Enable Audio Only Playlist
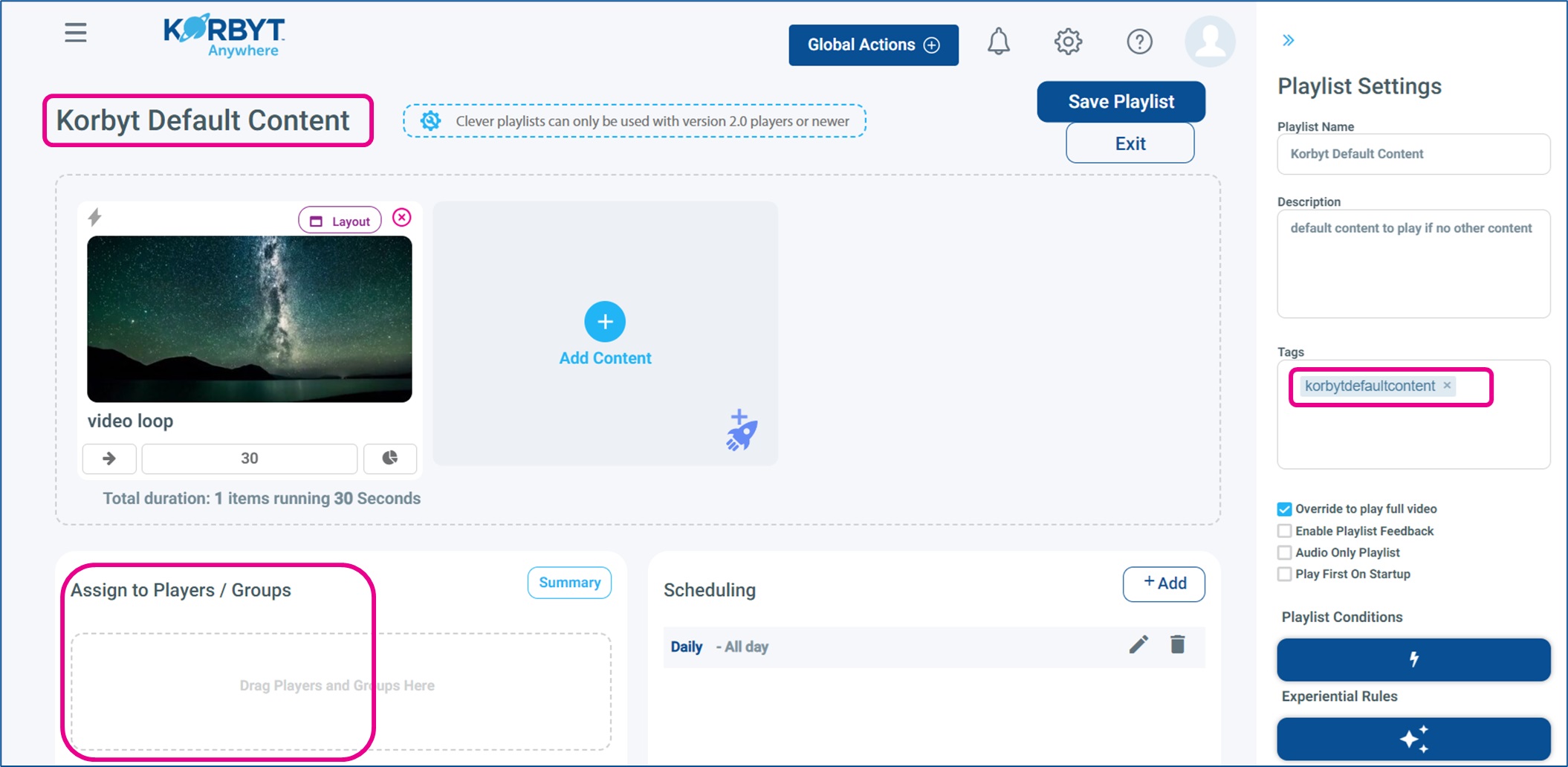 (1284, 552)
